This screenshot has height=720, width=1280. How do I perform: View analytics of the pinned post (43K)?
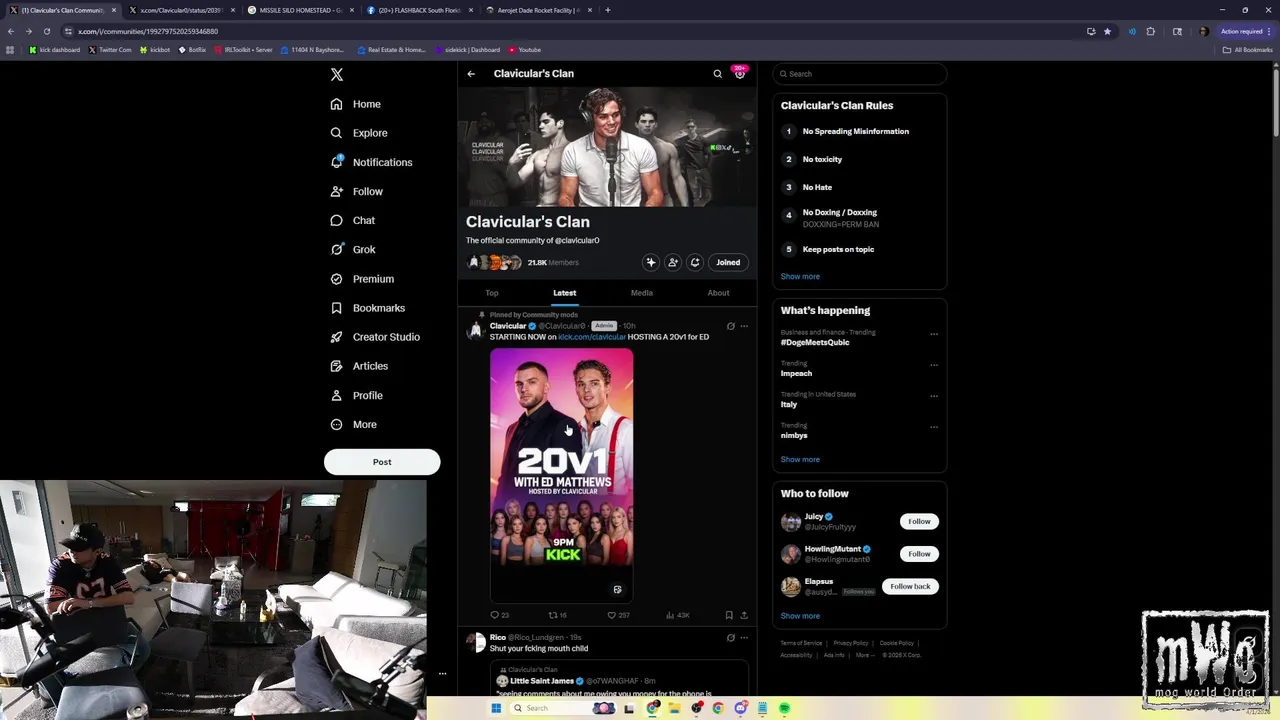tap(677, 615)
